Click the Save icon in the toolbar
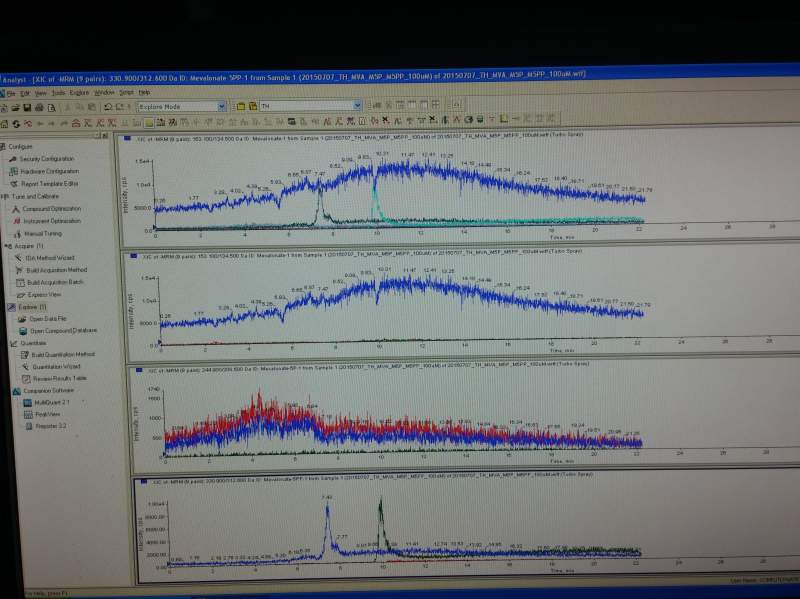Image resolution: width=800 pixels, height=599 pixels. coord(27,107)
